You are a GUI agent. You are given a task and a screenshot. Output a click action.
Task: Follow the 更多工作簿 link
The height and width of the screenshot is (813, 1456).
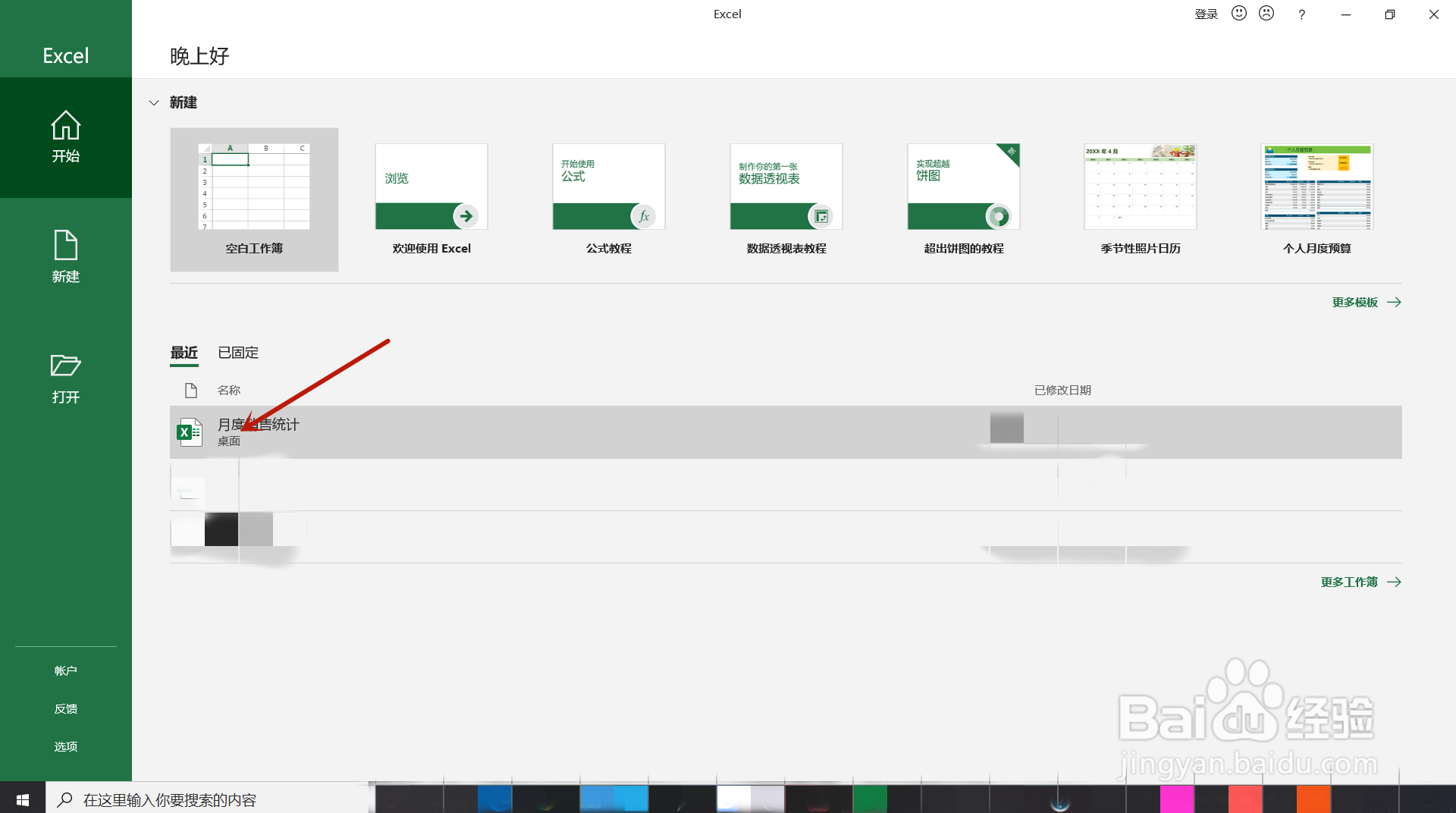1360,582
